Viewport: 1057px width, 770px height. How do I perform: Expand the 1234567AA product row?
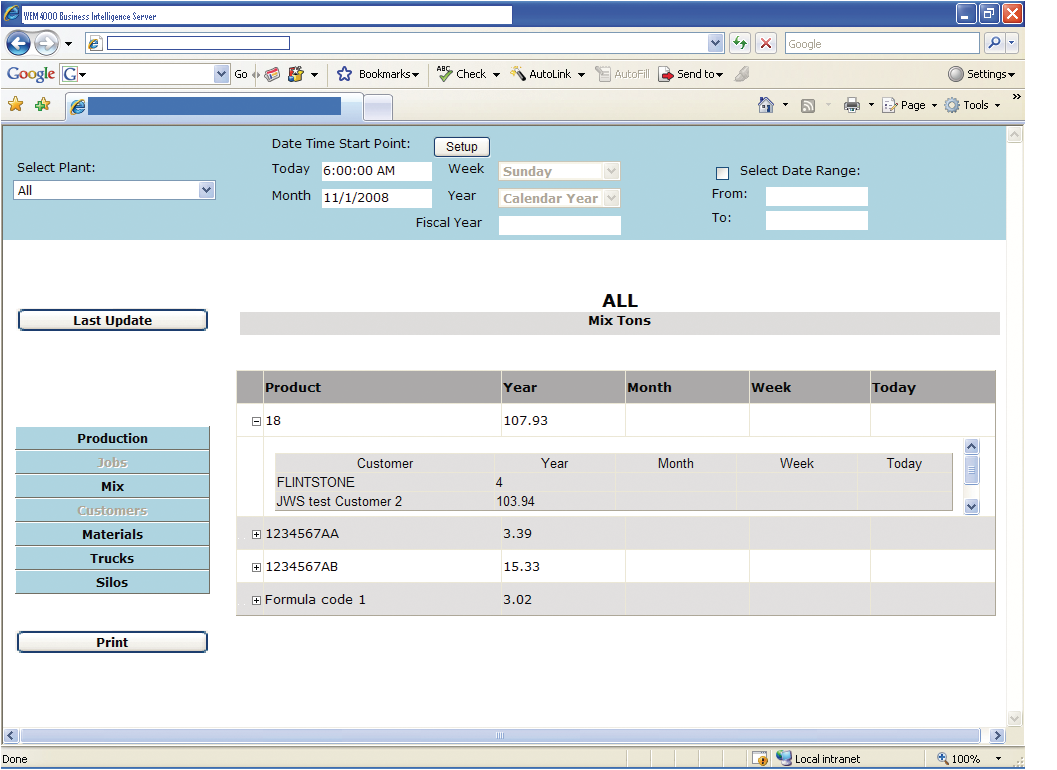(x=256, y=535)
